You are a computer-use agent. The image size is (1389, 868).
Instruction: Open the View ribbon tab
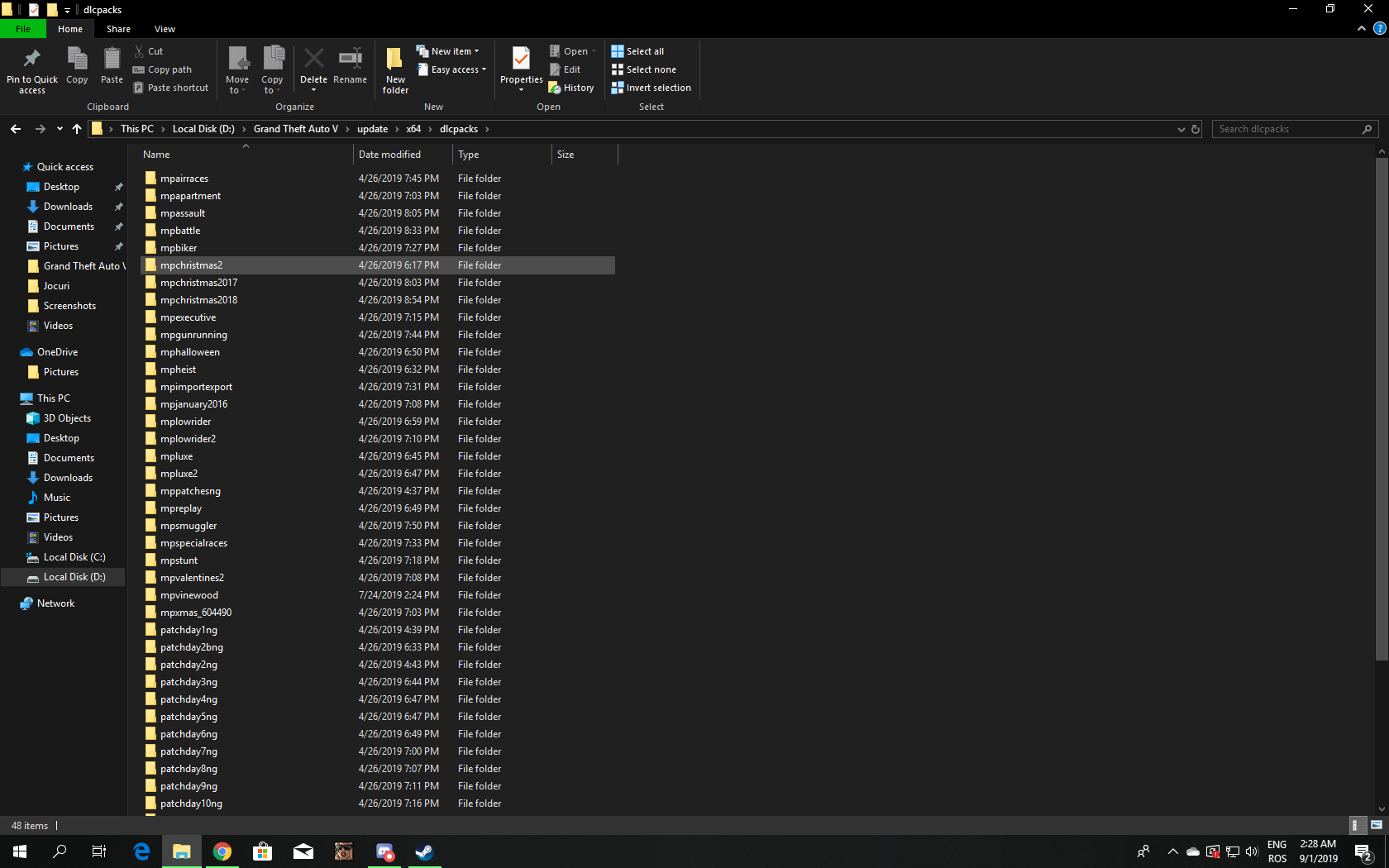165,28
